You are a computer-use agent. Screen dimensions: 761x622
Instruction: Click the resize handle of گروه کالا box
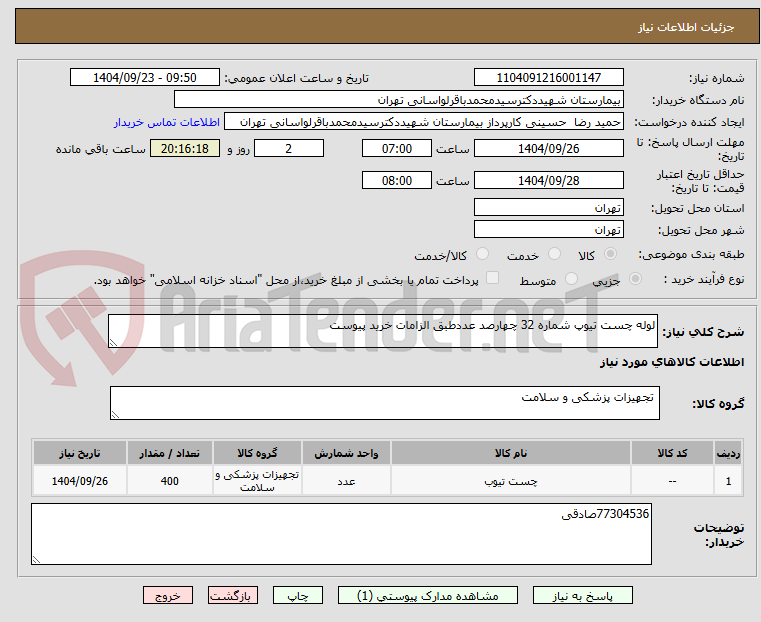tap(116, 414)
